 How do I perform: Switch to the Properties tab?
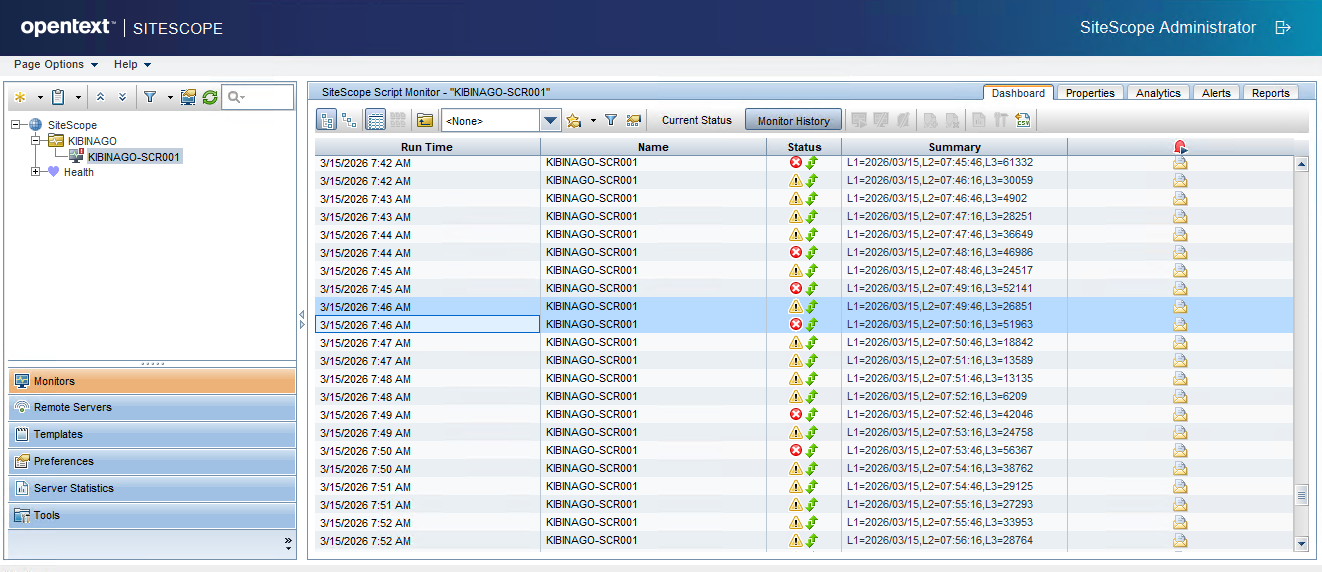click(x=1090, y=93)
